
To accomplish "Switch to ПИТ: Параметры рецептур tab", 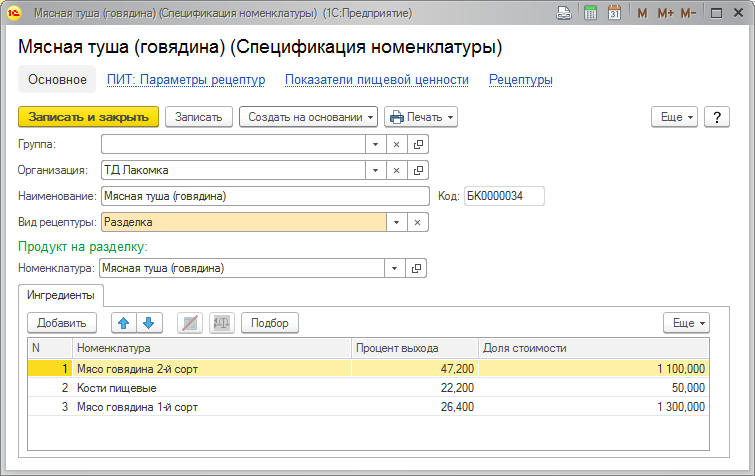I will (x=186, y=80).
